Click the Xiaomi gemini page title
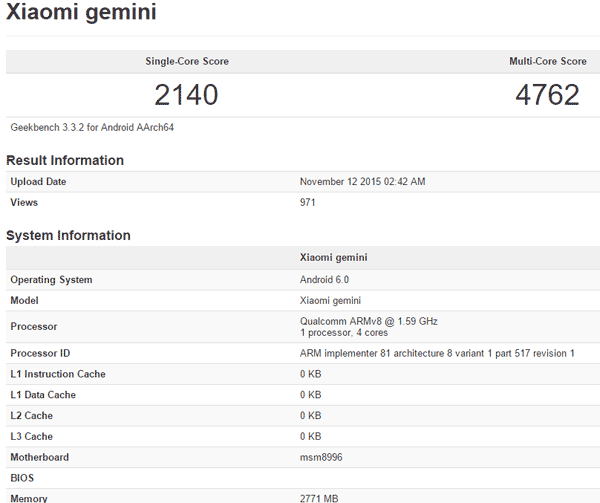Viewport: 600px width, 503px height. pyautogui.click(x=81, y=14)
